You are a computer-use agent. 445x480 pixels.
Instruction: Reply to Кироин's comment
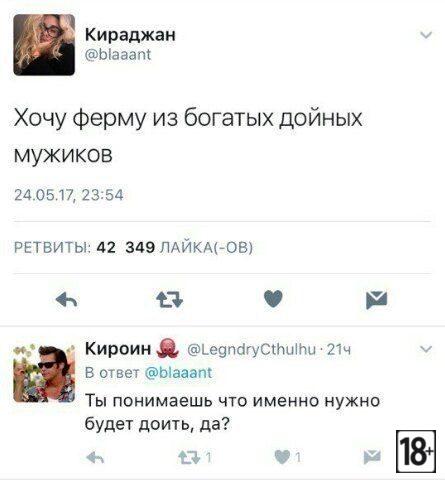[95, 458]
